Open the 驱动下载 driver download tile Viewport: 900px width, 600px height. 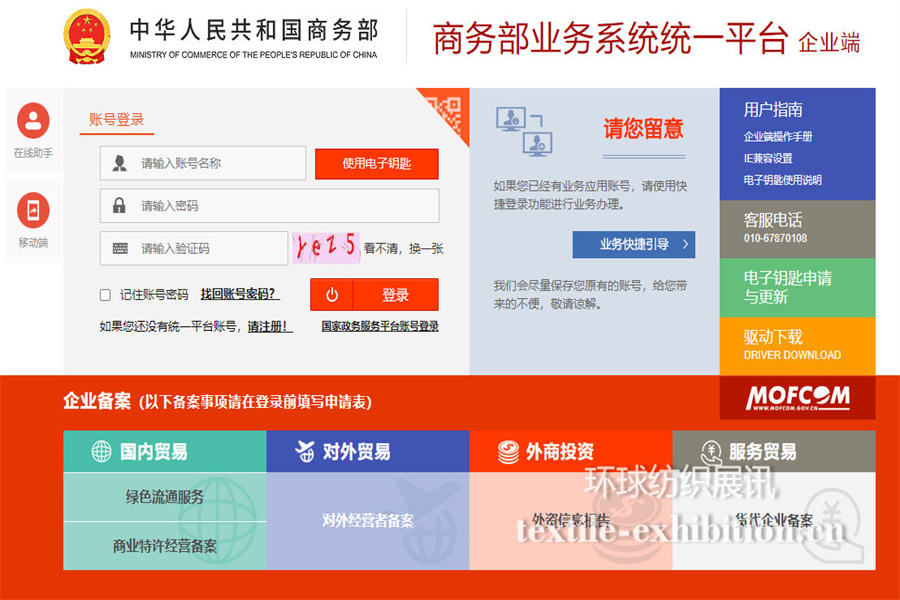pyautogui.click(x=797, y=345)
